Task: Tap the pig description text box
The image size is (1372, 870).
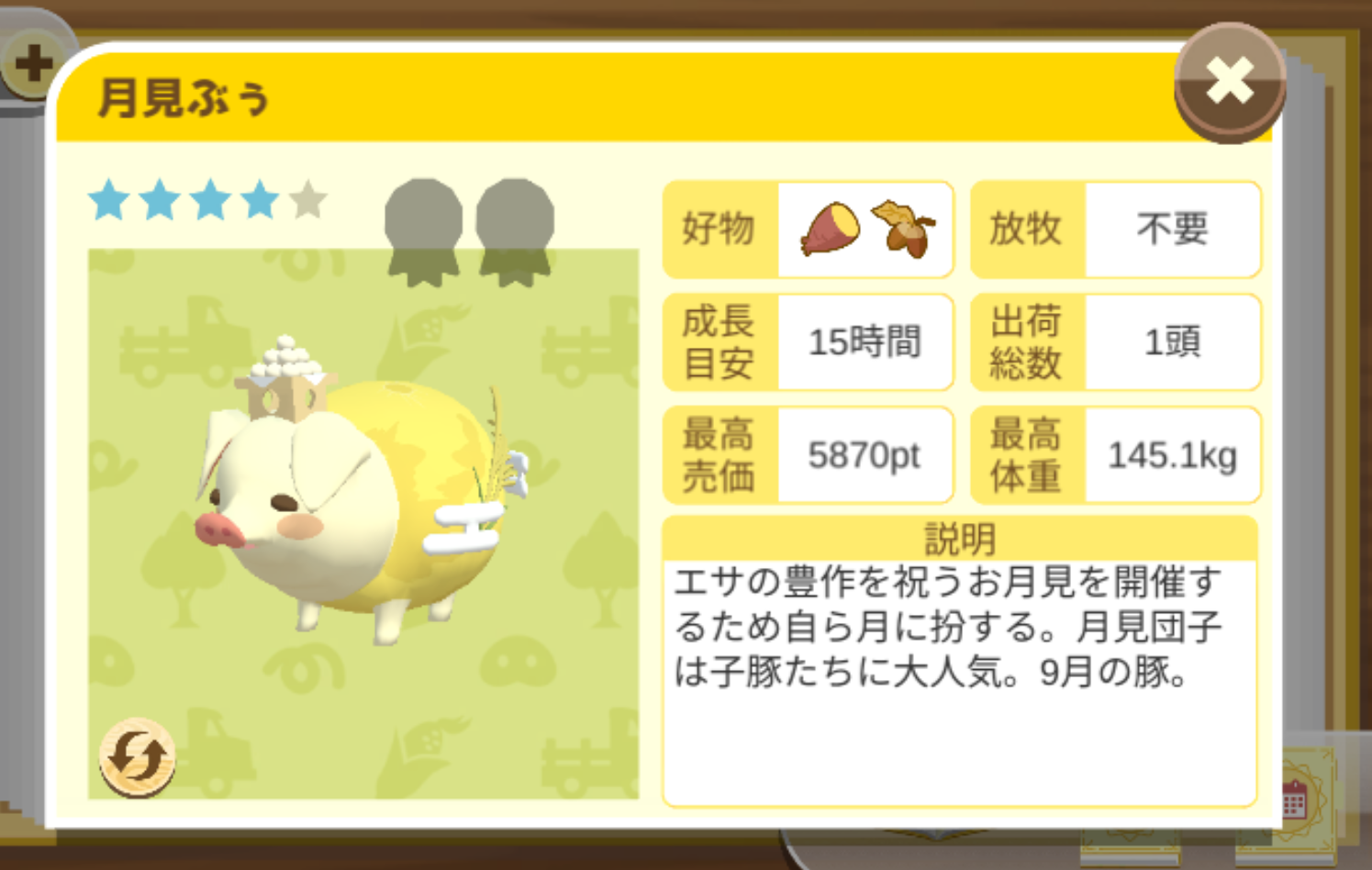Action: [x=960, y=683]
